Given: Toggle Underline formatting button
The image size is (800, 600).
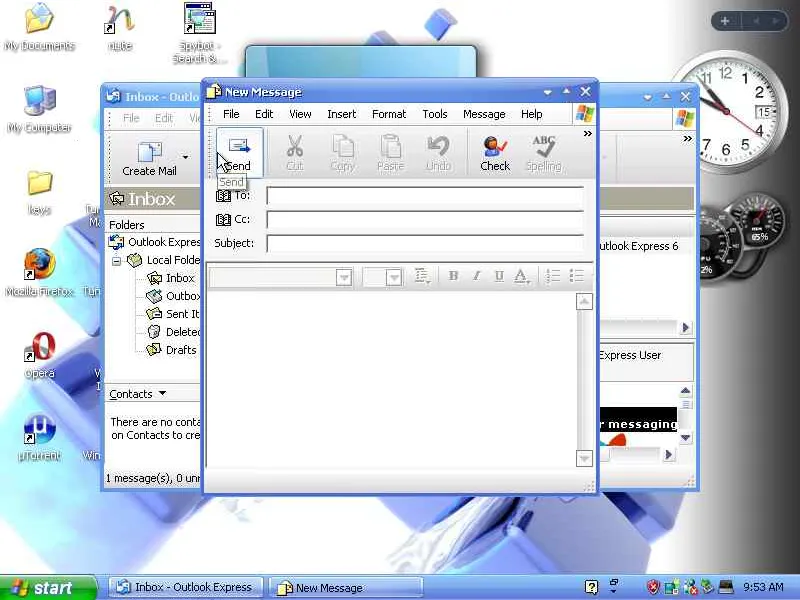Looking at the screenshot, I should coord(499,276).
